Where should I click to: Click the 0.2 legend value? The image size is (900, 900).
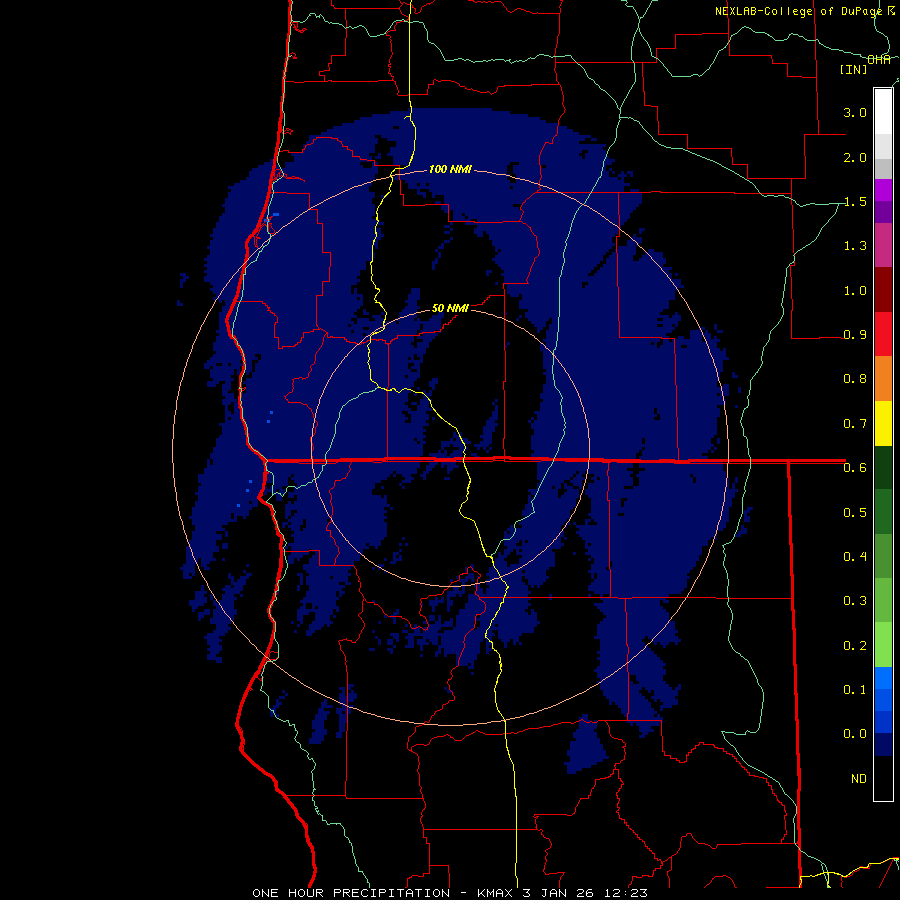tap(855, 645)
